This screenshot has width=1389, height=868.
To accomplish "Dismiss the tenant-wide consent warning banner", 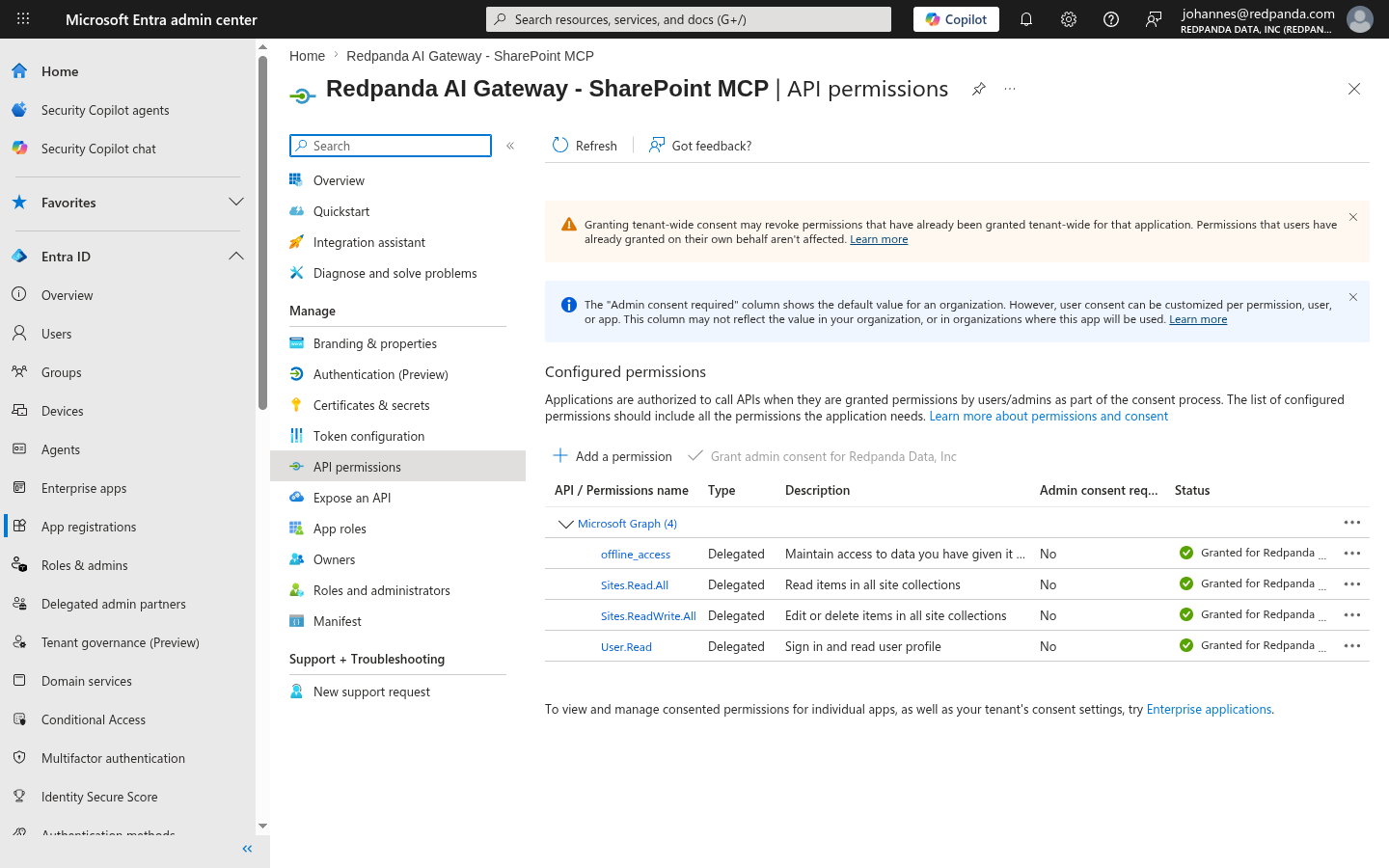I will click(x=1353, y=217).
